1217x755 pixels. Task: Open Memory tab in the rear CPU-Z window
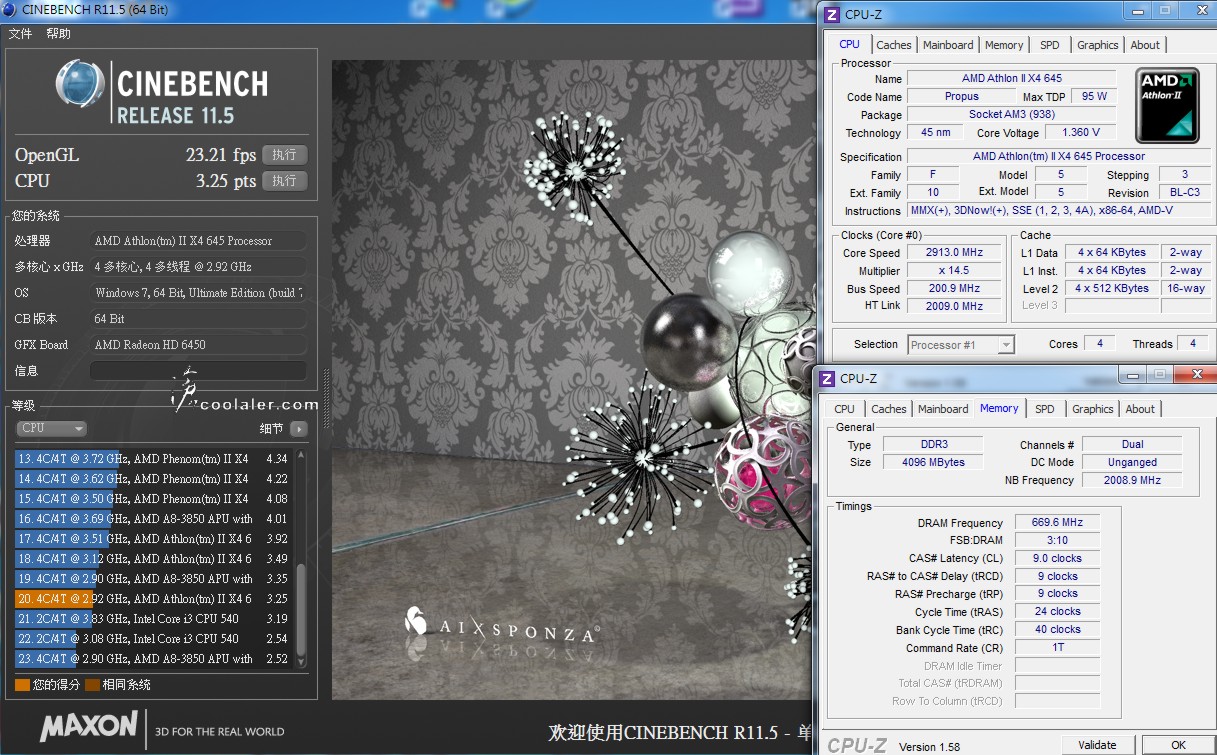[x=1004, y=45]
